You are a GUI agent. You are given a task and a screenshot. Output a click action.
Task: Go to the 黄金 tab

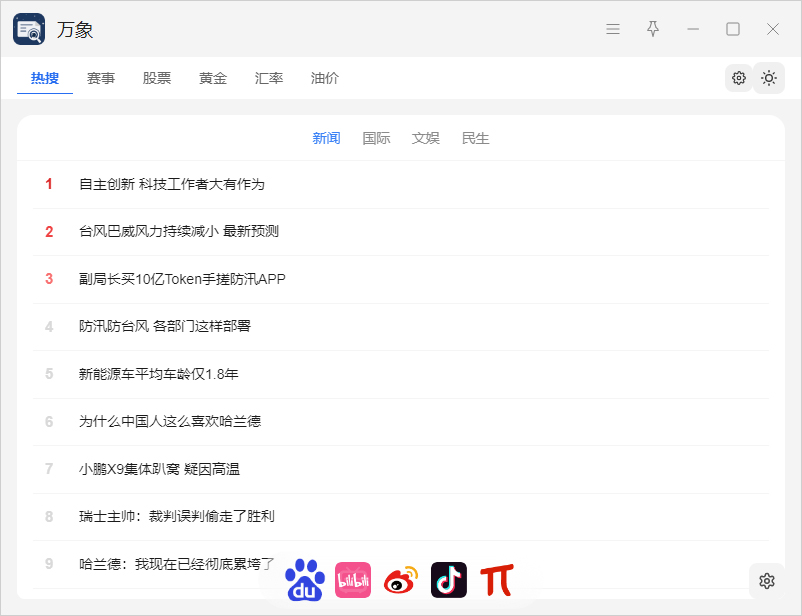213,78
